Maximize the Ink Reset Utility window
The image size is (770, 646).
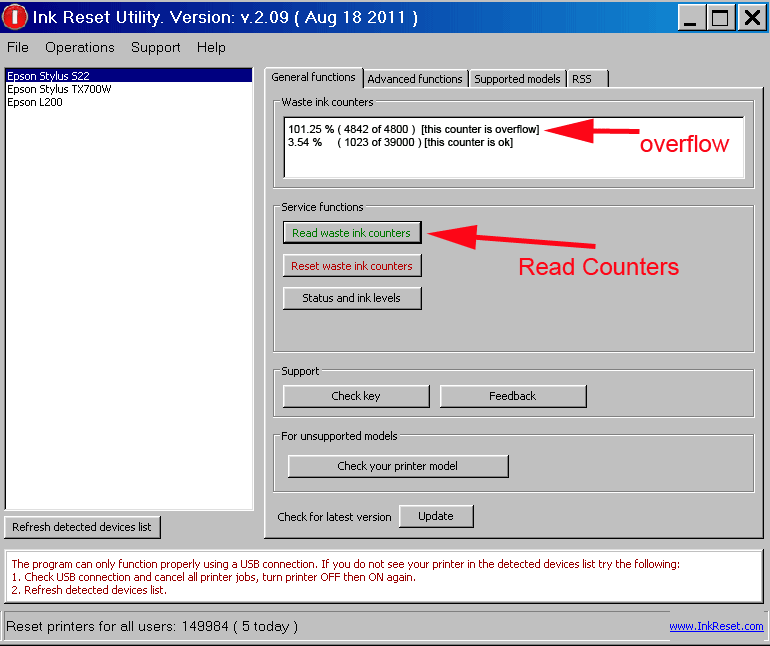coord(720,18)
